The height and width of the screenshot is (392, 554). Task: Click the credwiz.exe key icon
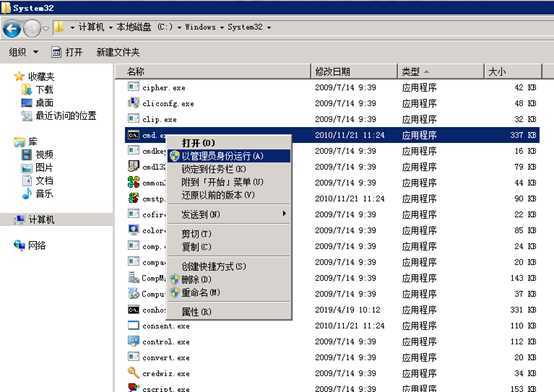click(x=134, y=373)
